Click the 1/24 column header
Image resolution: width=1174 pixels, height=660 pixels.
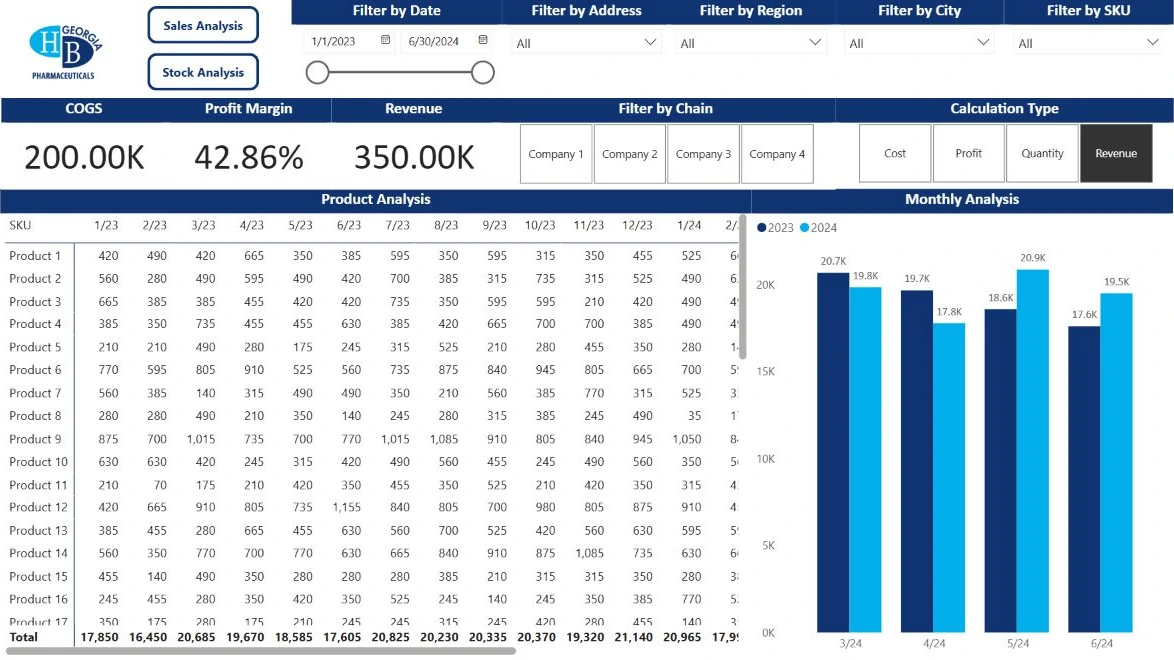(689, 225)
